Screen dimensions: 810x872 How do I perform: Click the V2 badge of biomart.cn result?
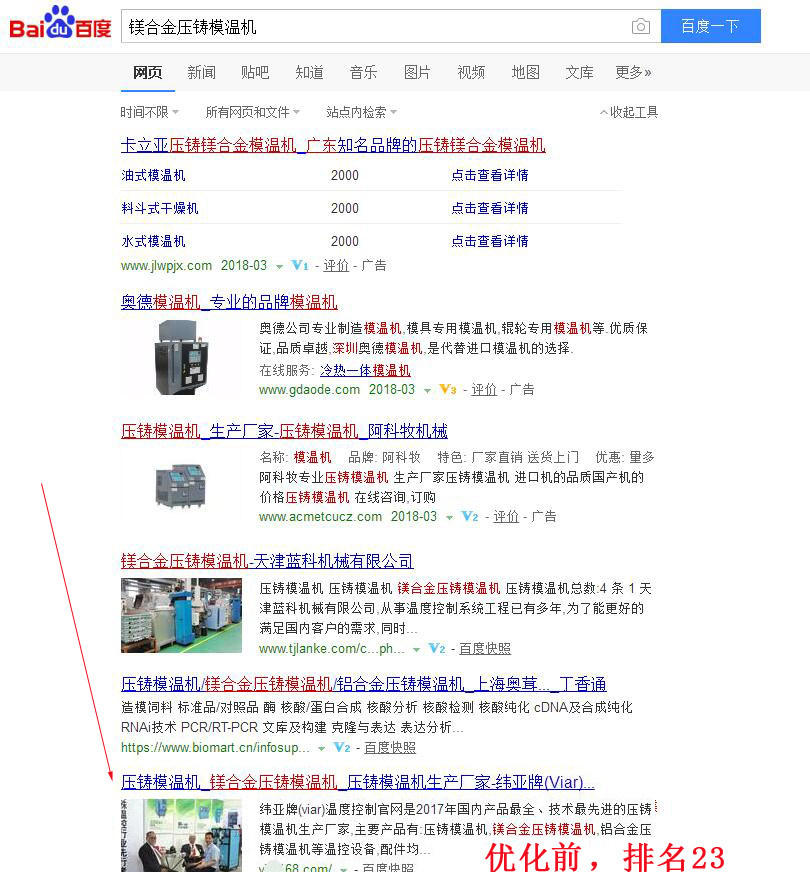click(x=341, y=747)
